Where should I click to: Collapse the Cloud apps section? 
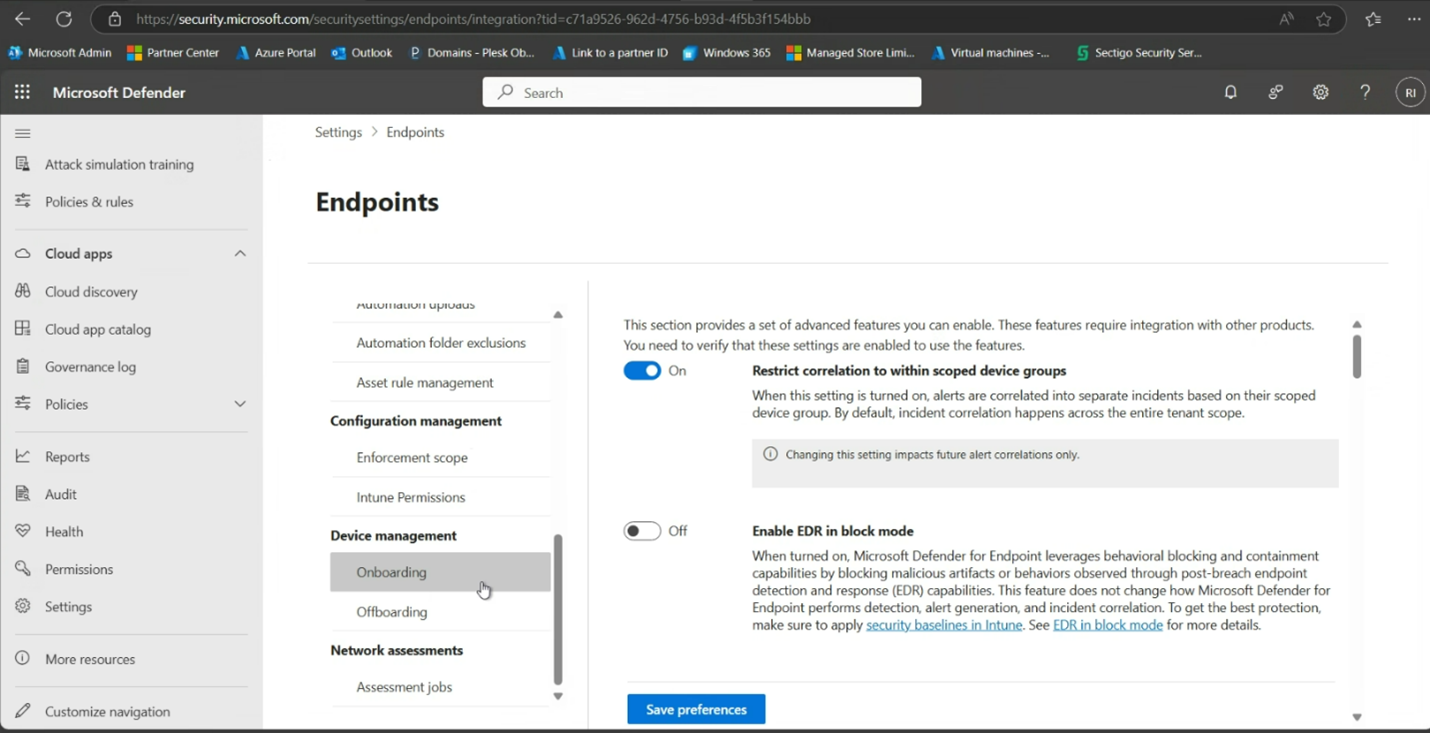point(239,252)
